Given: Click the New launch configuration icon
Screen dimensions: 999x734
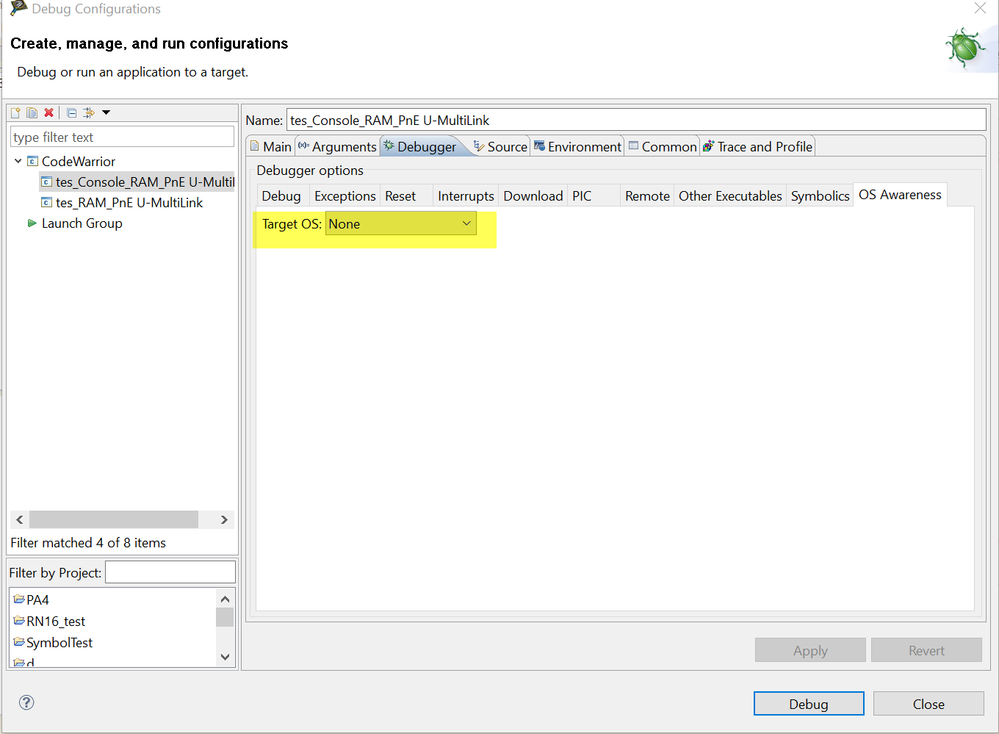Looking at the screenshot, I should [x=16, y=113].
